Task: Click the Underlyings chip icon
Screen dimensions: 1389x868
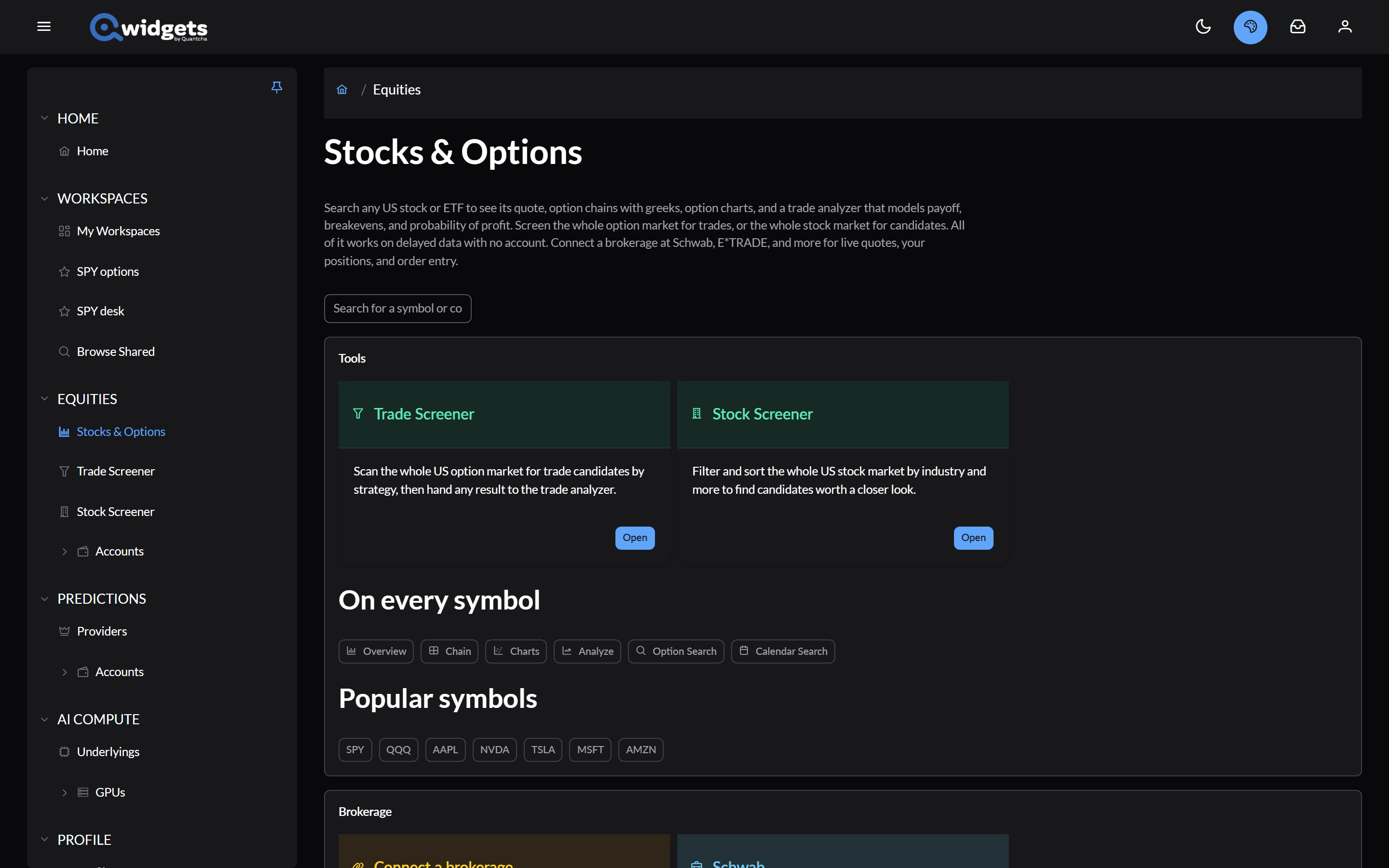Action: [64, 752]
